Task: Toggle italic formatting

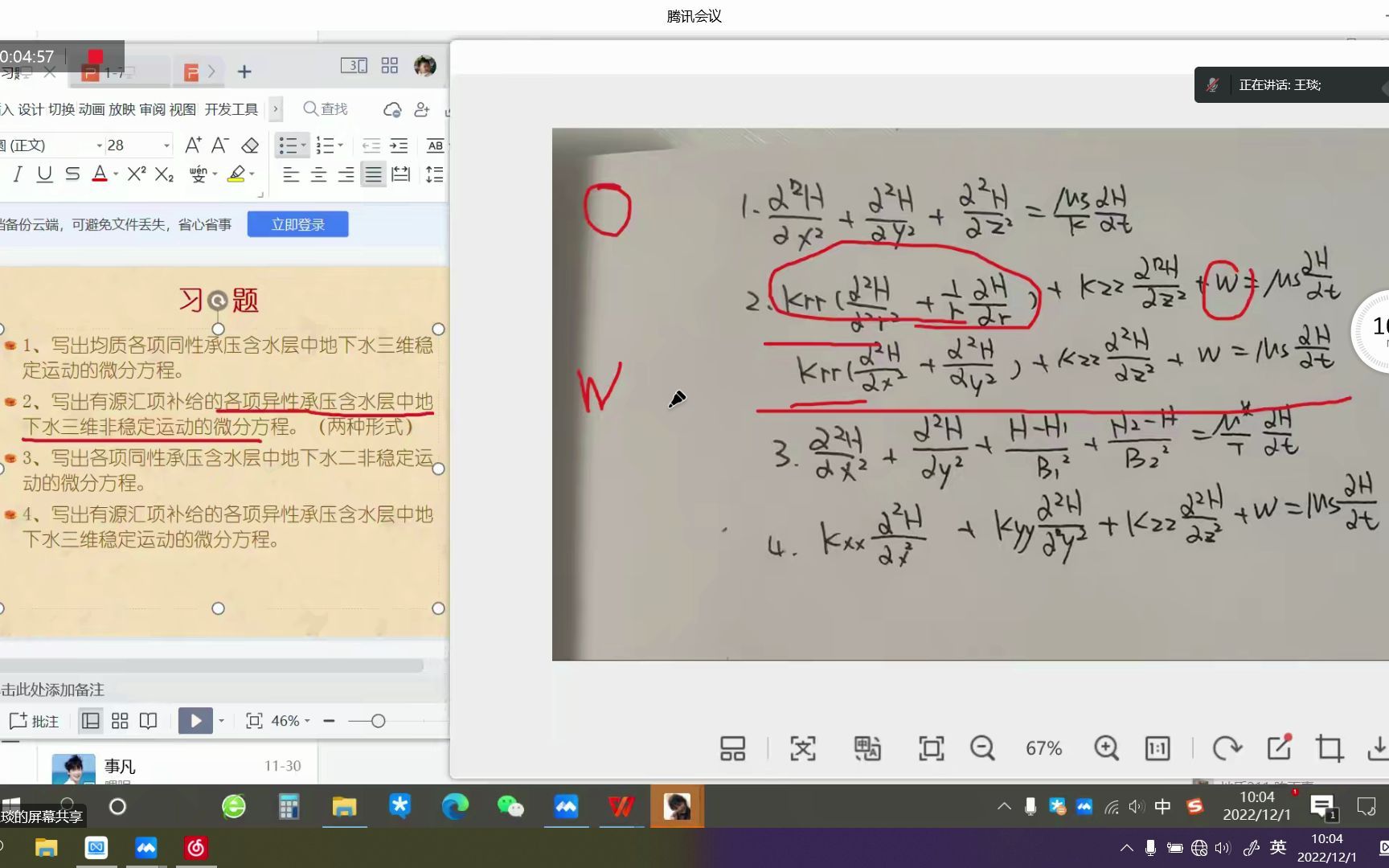Action: (x=18, y=174)
